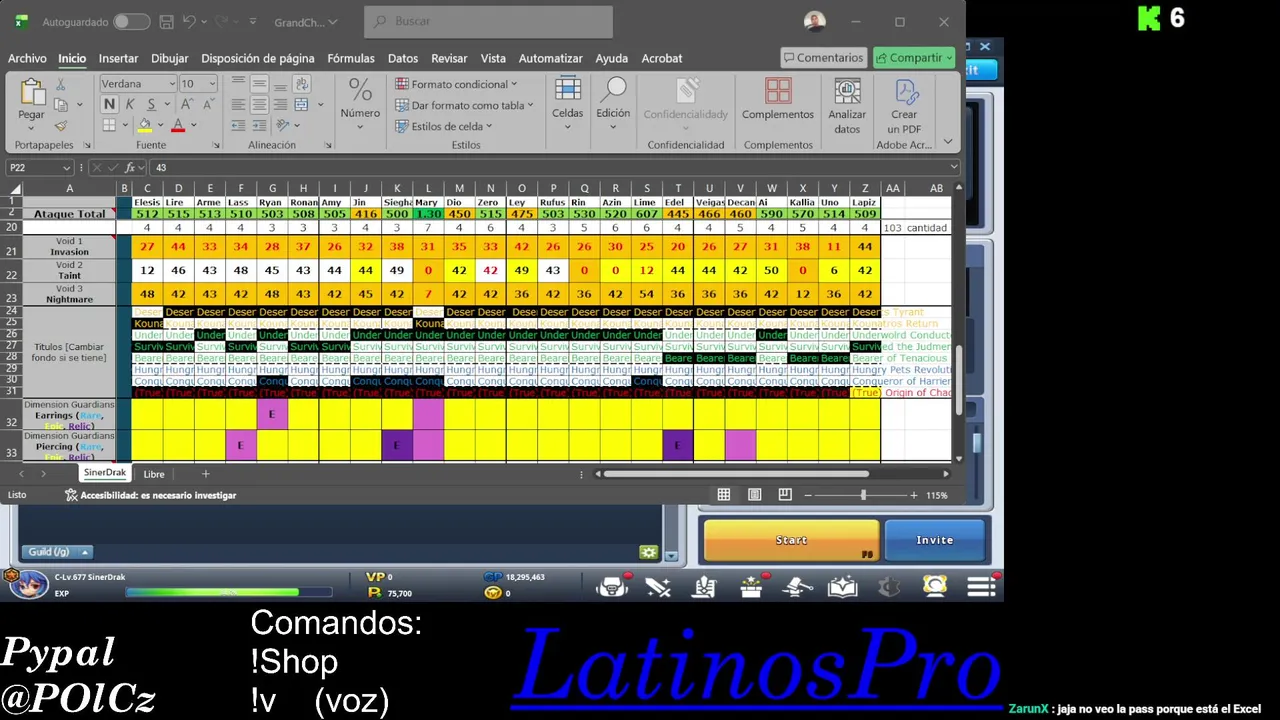Switch to Page Break Preview icon
Screen dimensions: 1280x720
785,495
